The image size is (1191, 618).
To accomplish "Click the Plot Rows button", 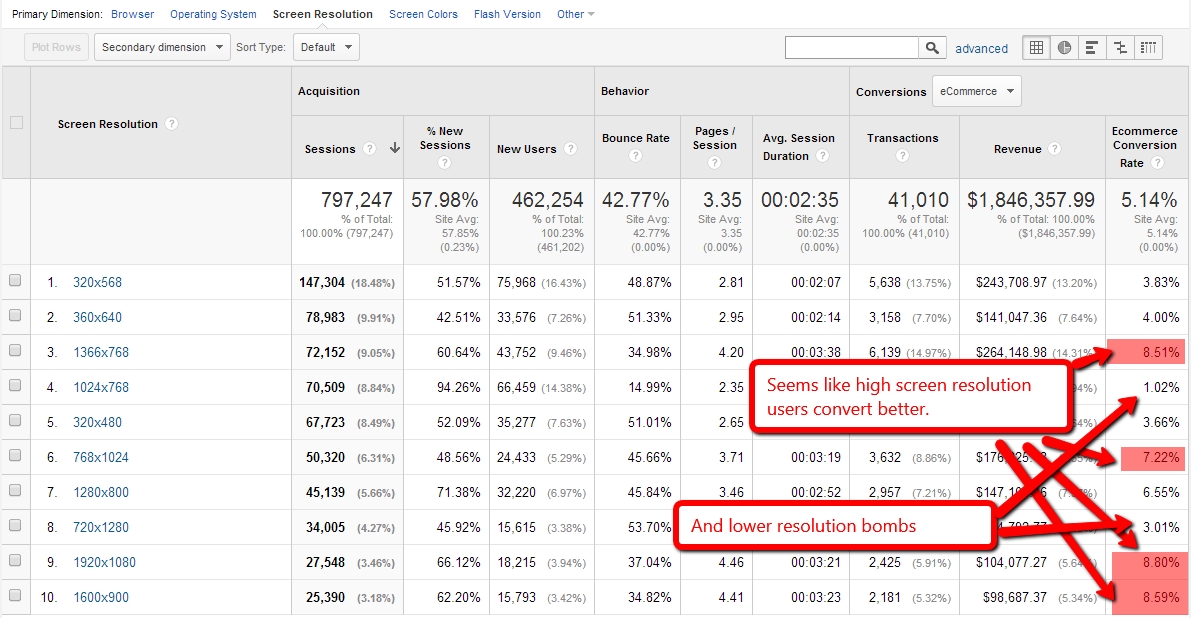I will tap(55, 46).
